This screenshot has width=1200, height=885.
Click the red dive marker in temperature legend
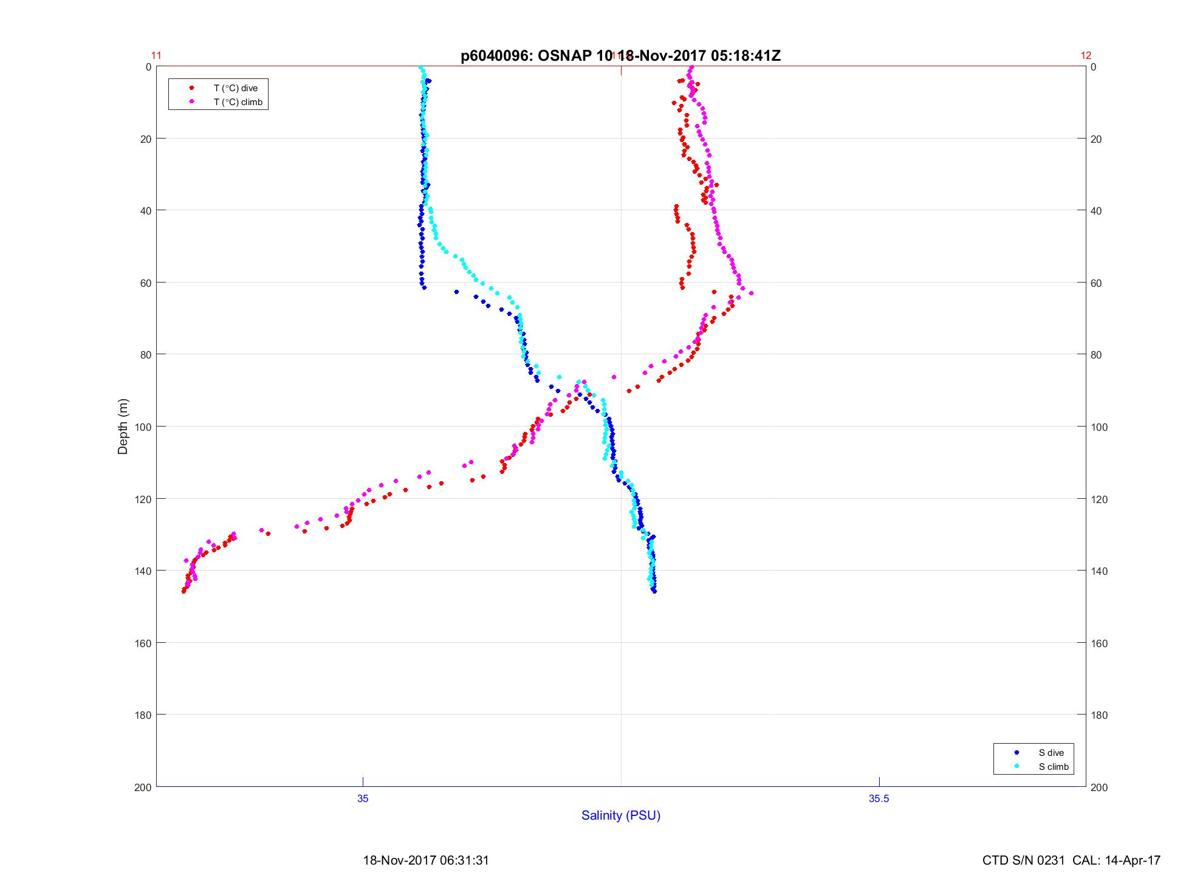click(x=191, y=88)
